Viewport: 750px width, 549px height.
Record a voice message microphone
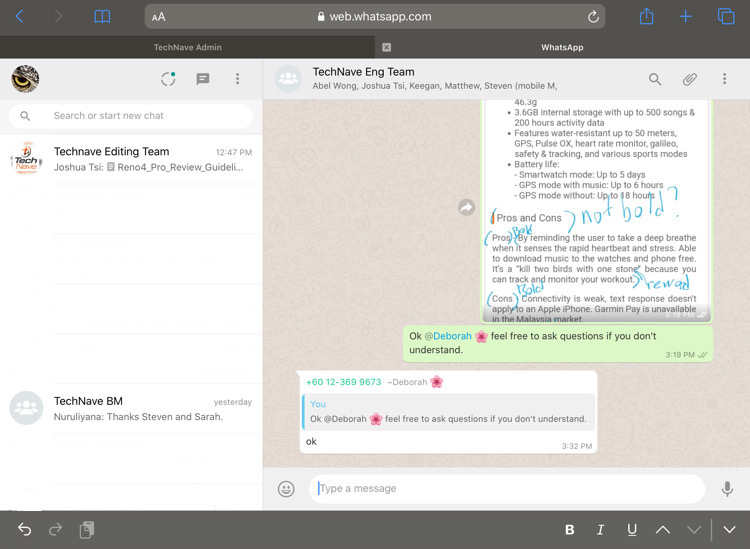(727, 489)
